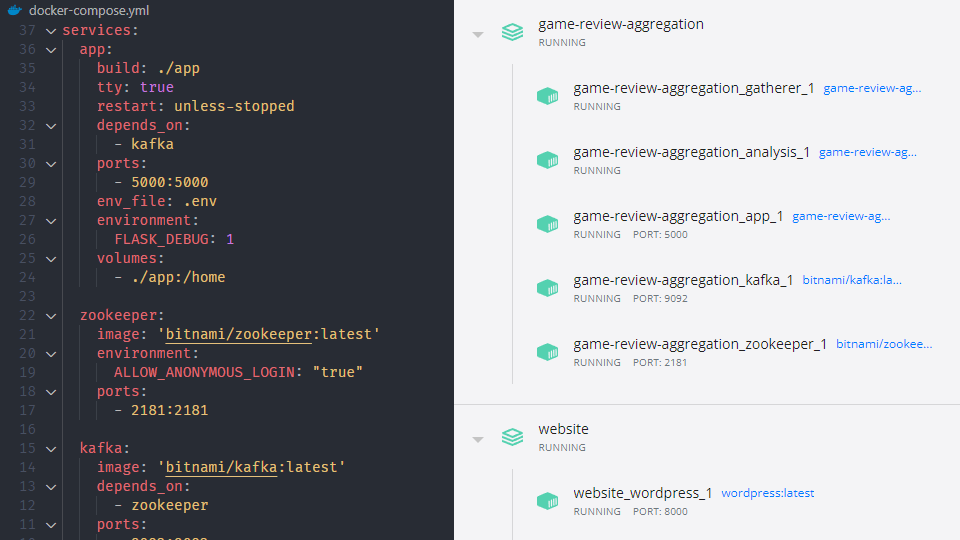
Task: Fold the kafka service block
Action: pyautogui.click(x=51, y=448)
